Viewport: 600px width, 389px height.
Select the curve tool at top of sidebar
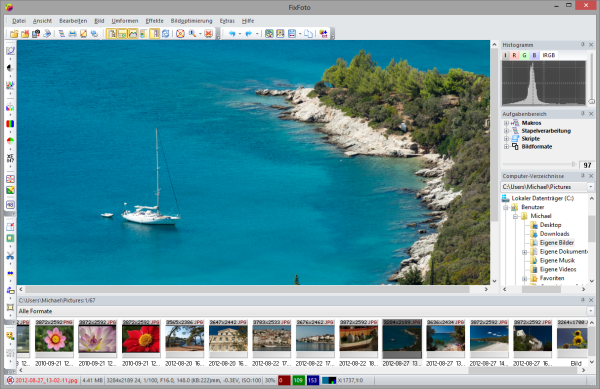tap(10, 50)
